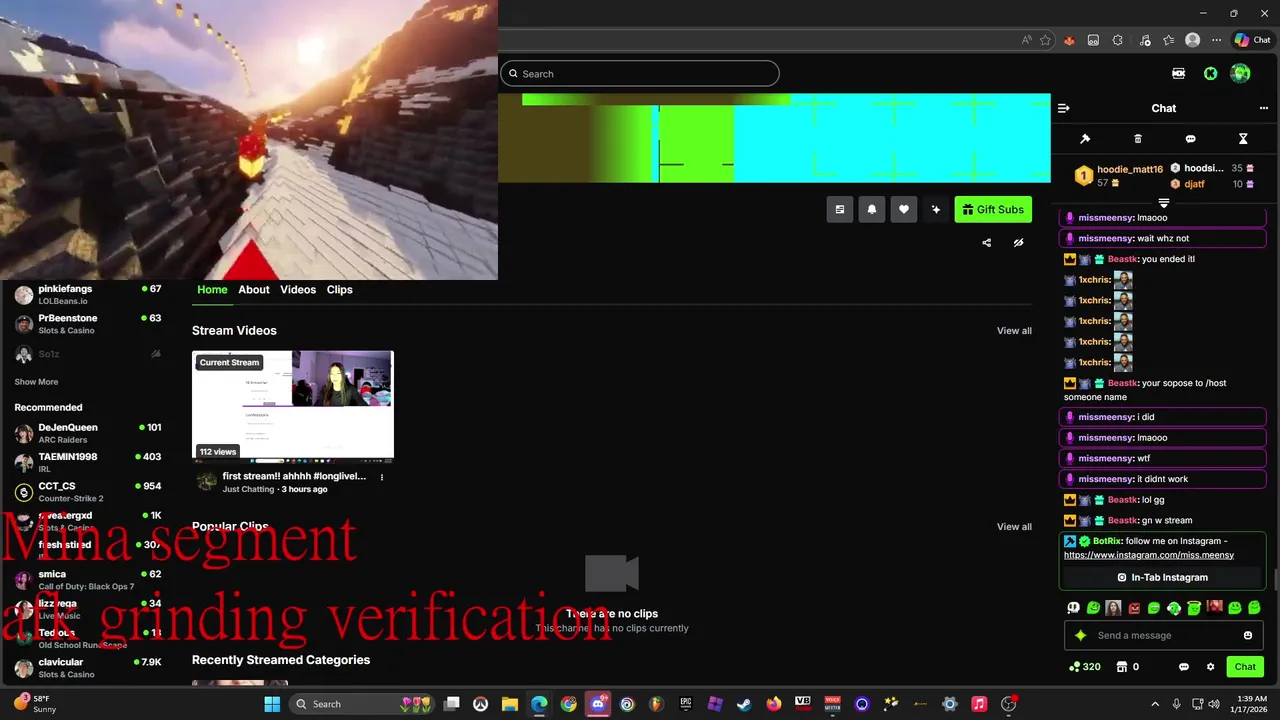Switch to the About tab
The image size is (1280, 720).
254,289
